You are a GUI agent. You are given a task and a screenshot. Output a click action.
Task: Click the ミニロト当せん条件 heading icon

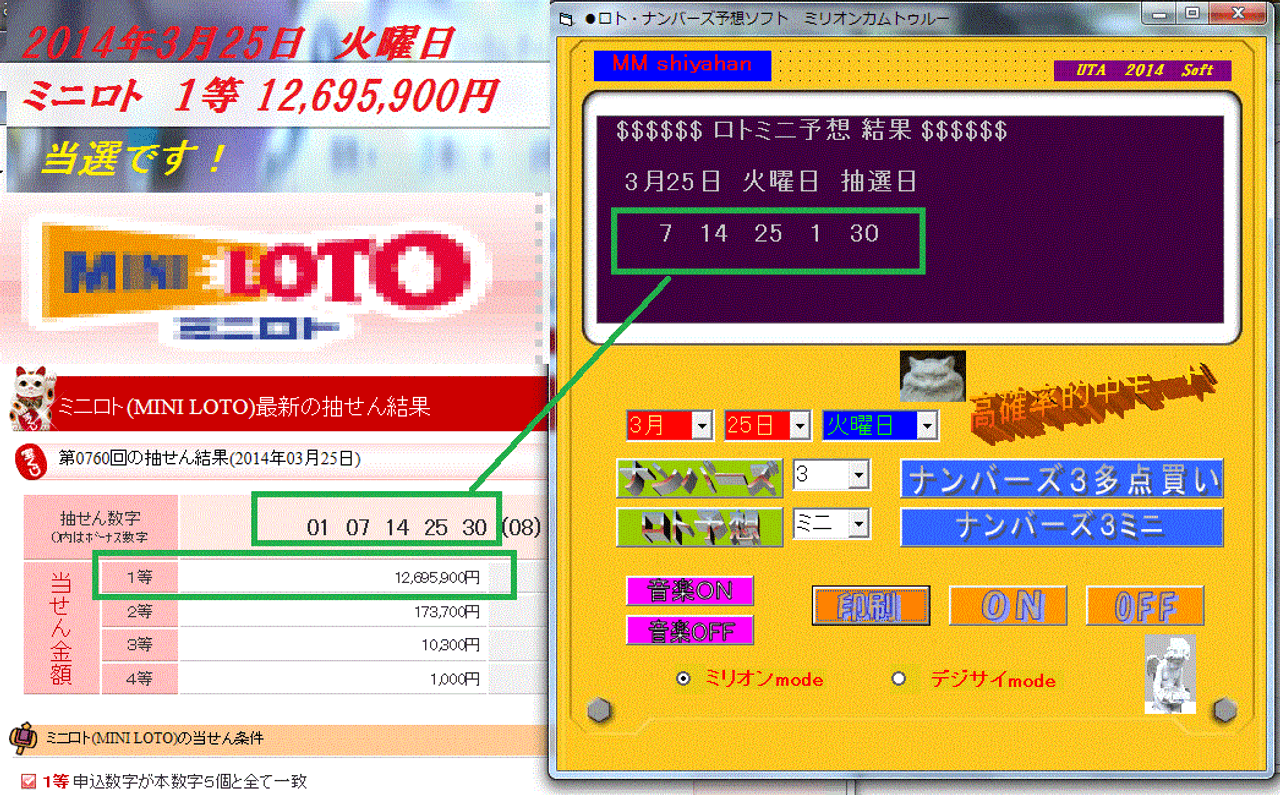(x=23, y=739)
